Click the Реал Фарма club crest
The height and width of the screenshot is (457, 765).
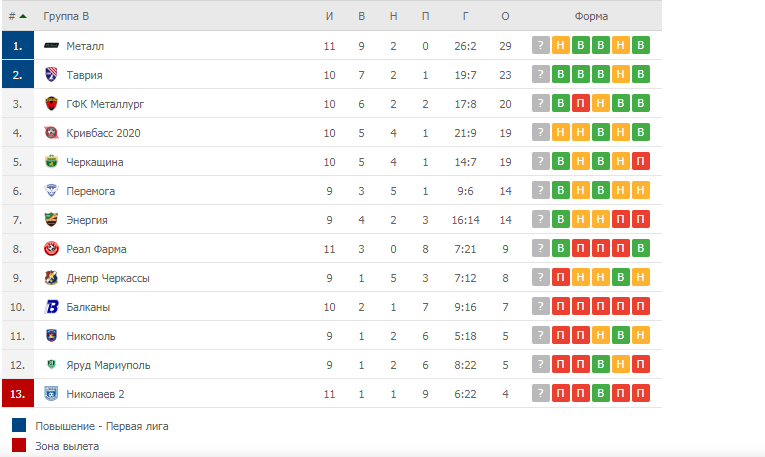coord(52,249)
